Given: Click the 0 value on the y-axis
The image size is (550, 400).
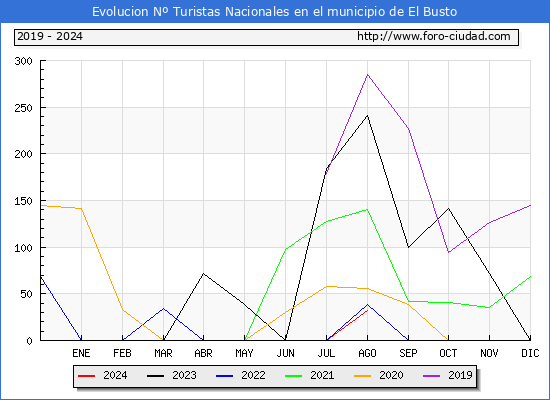Looking at the screenshot, I should (29, 341).
